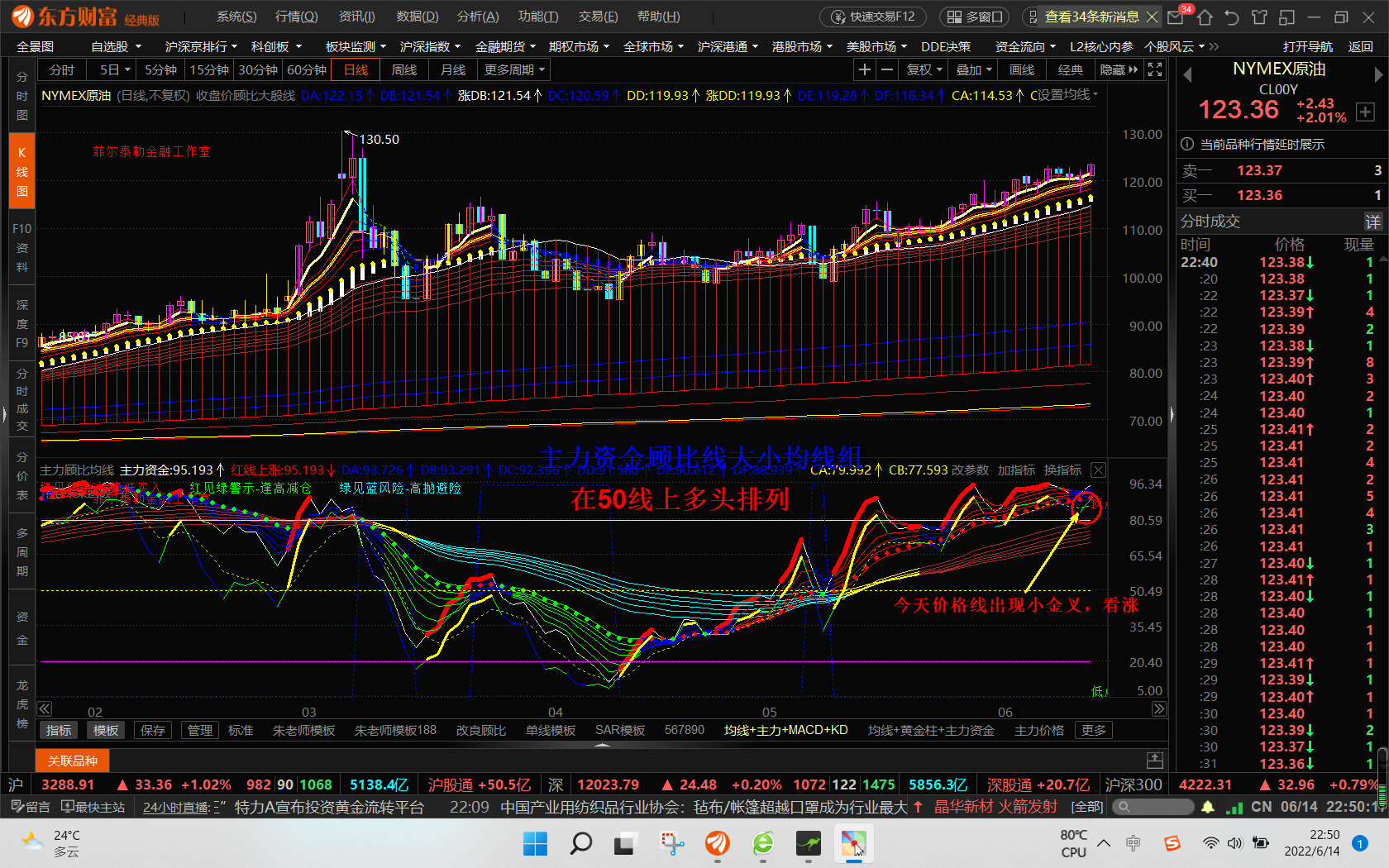Screen dimensions: 1389x868
Task: Click 打开导航 link
Action: click(1308, 47)
